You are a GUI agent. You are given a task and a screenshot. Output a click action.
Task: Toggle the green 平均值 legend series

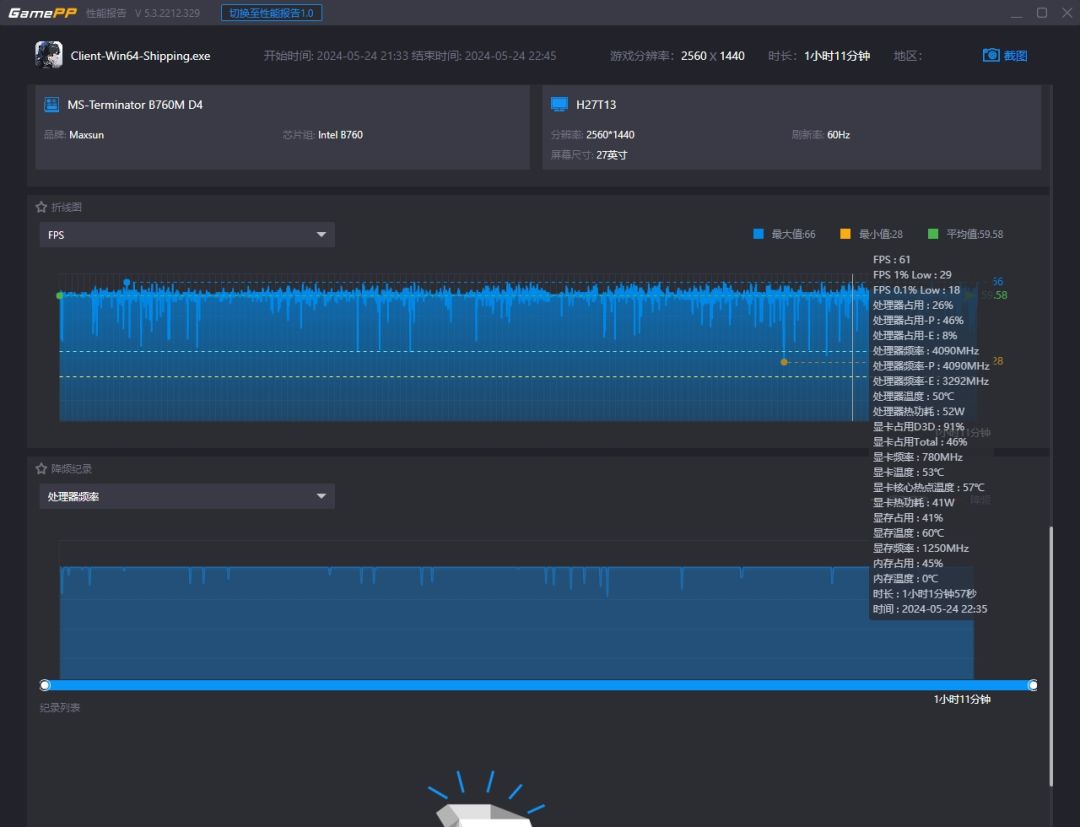click(933, 234)
